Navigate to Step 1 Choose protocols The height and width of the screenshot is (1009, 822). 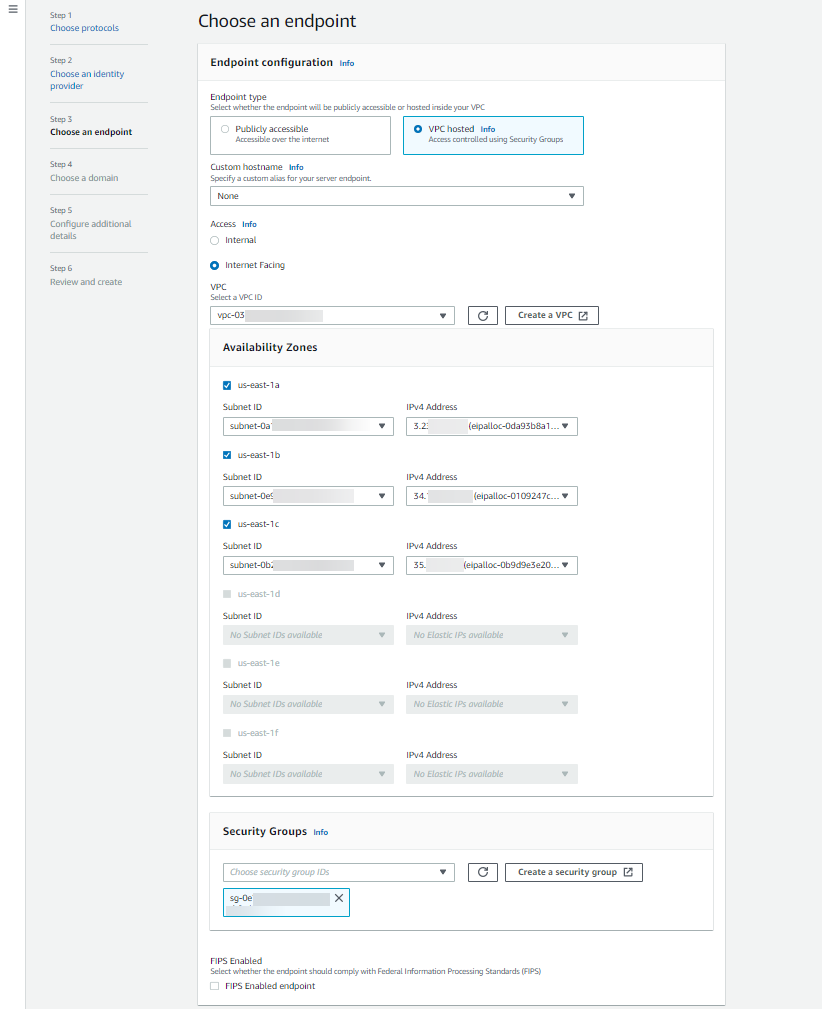pyautogui.click(x=83, y=27)
